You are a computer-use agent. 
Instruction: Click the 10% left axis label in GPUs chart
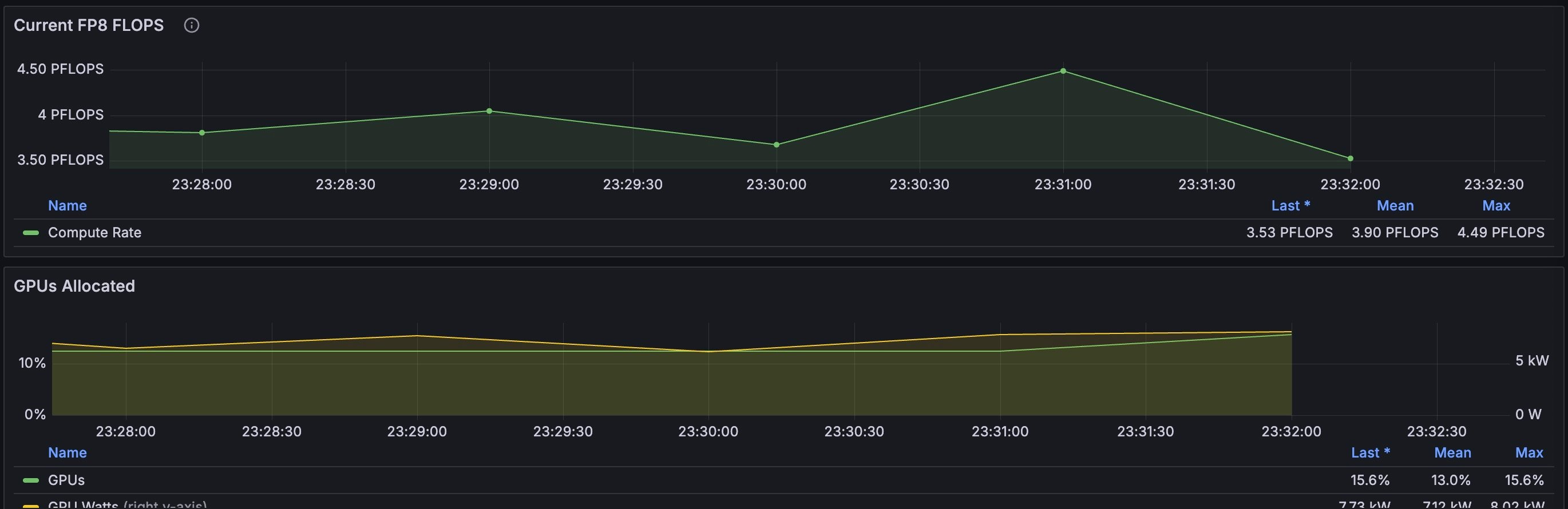(32, 363)
